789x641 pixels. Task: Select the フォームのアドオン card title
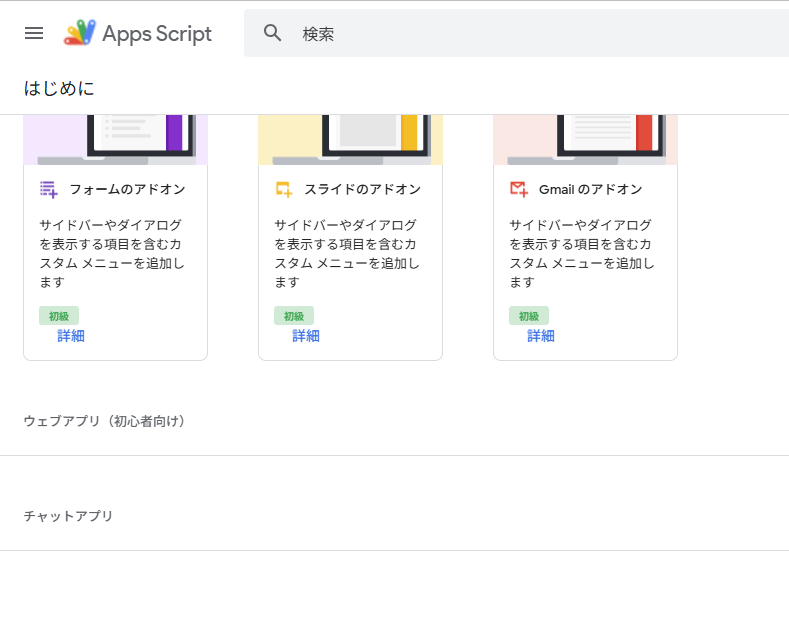[x=127, y=189]
